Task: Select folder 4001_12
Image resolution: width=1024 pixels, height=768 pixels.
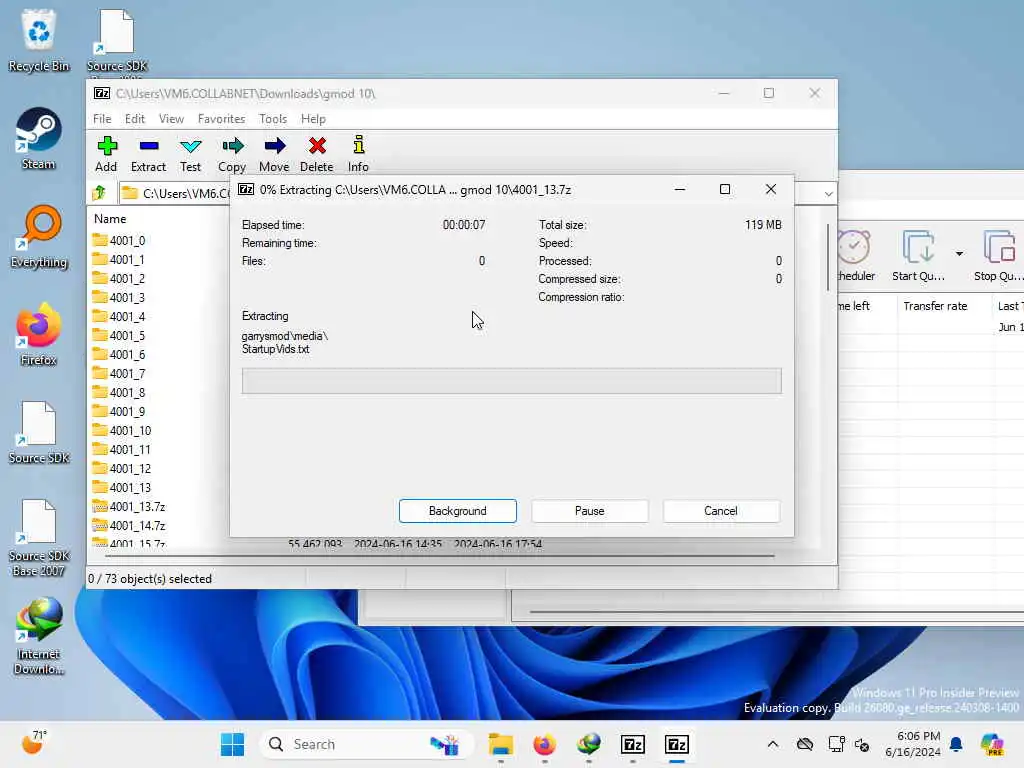Action: (121, 468)
